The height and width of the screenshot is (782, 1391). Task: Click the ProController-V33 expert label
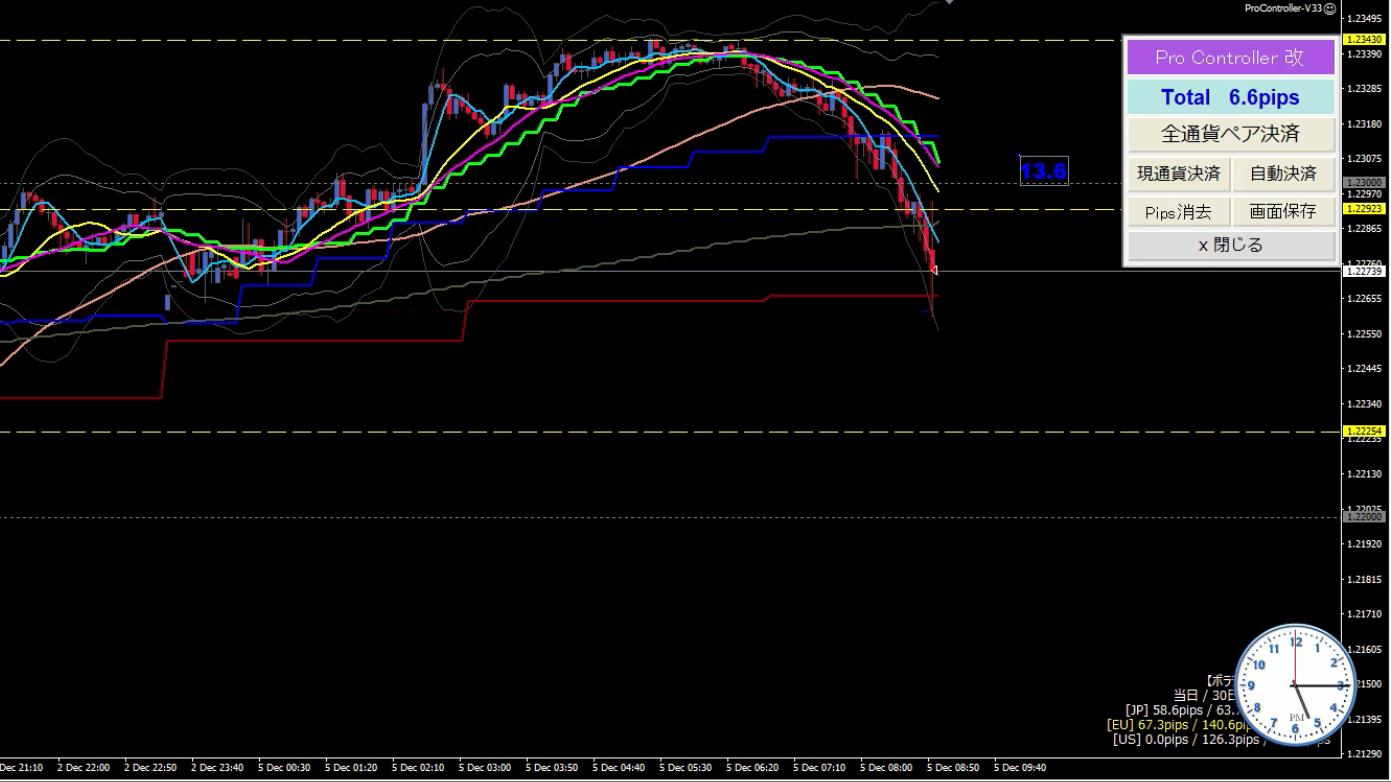tap(1283, 8)
